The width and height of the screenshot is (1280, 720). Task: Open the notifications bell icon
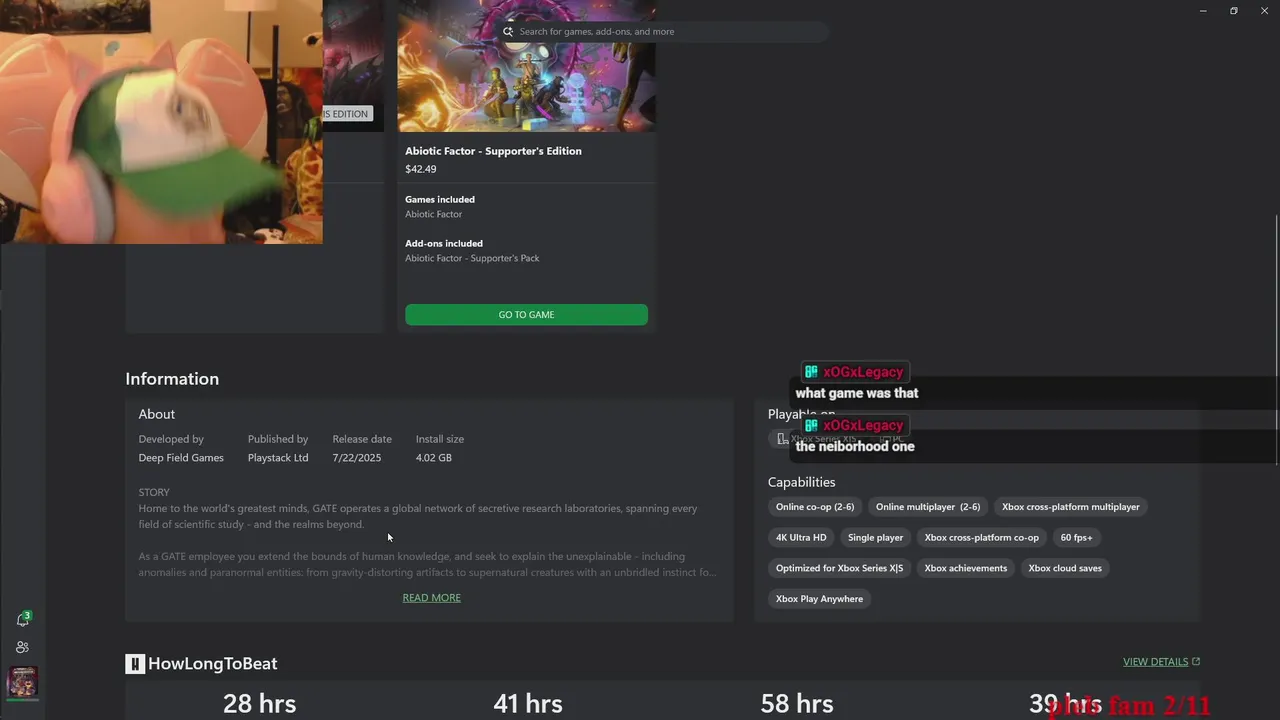coord(23,619)
